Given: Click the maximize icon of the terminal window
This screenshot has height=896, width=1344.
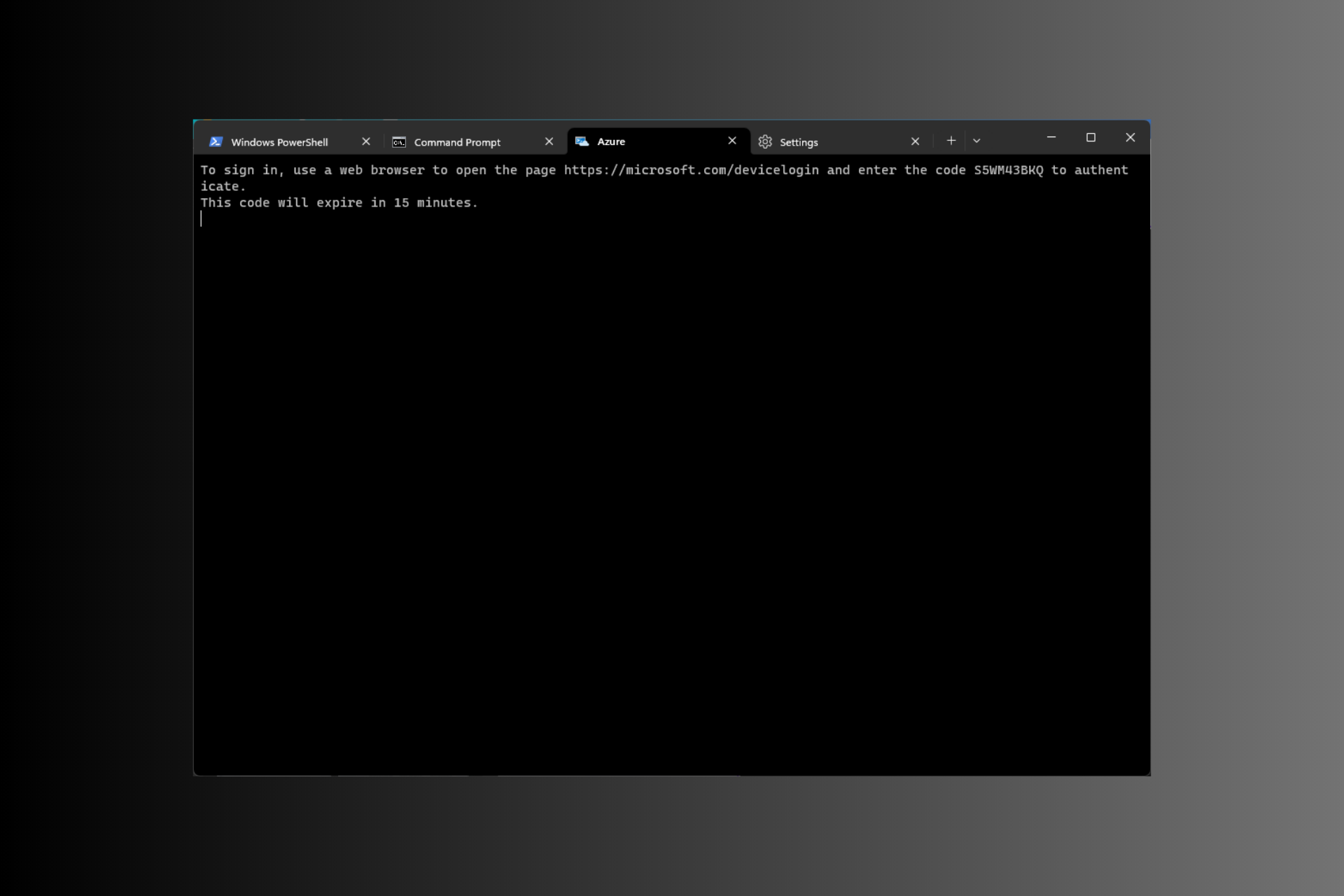Looking at the screenshot, I should point(1091,137).
